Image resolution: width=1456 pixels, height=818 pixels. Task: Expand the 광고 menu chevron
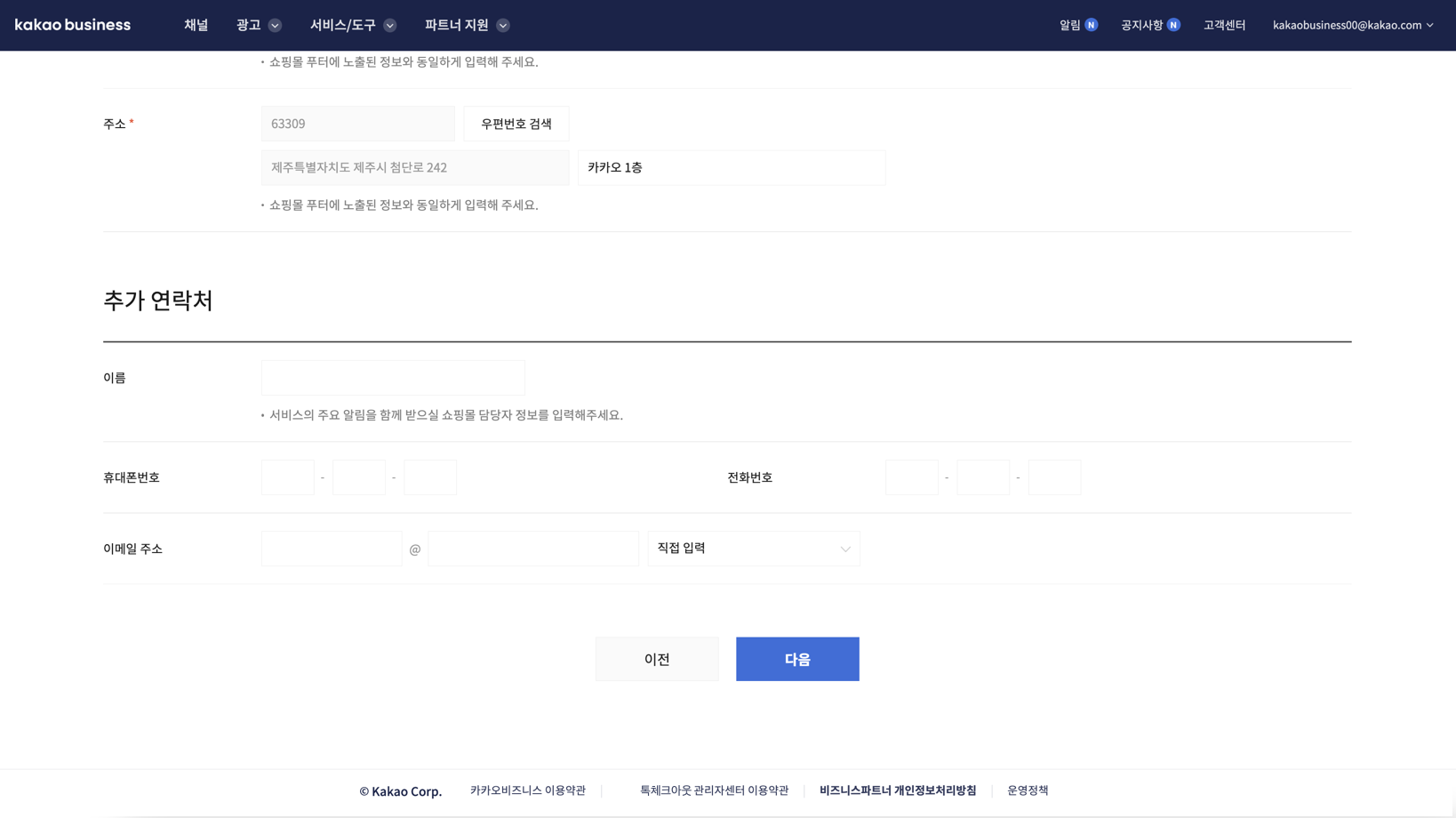(x=275, y=26)
